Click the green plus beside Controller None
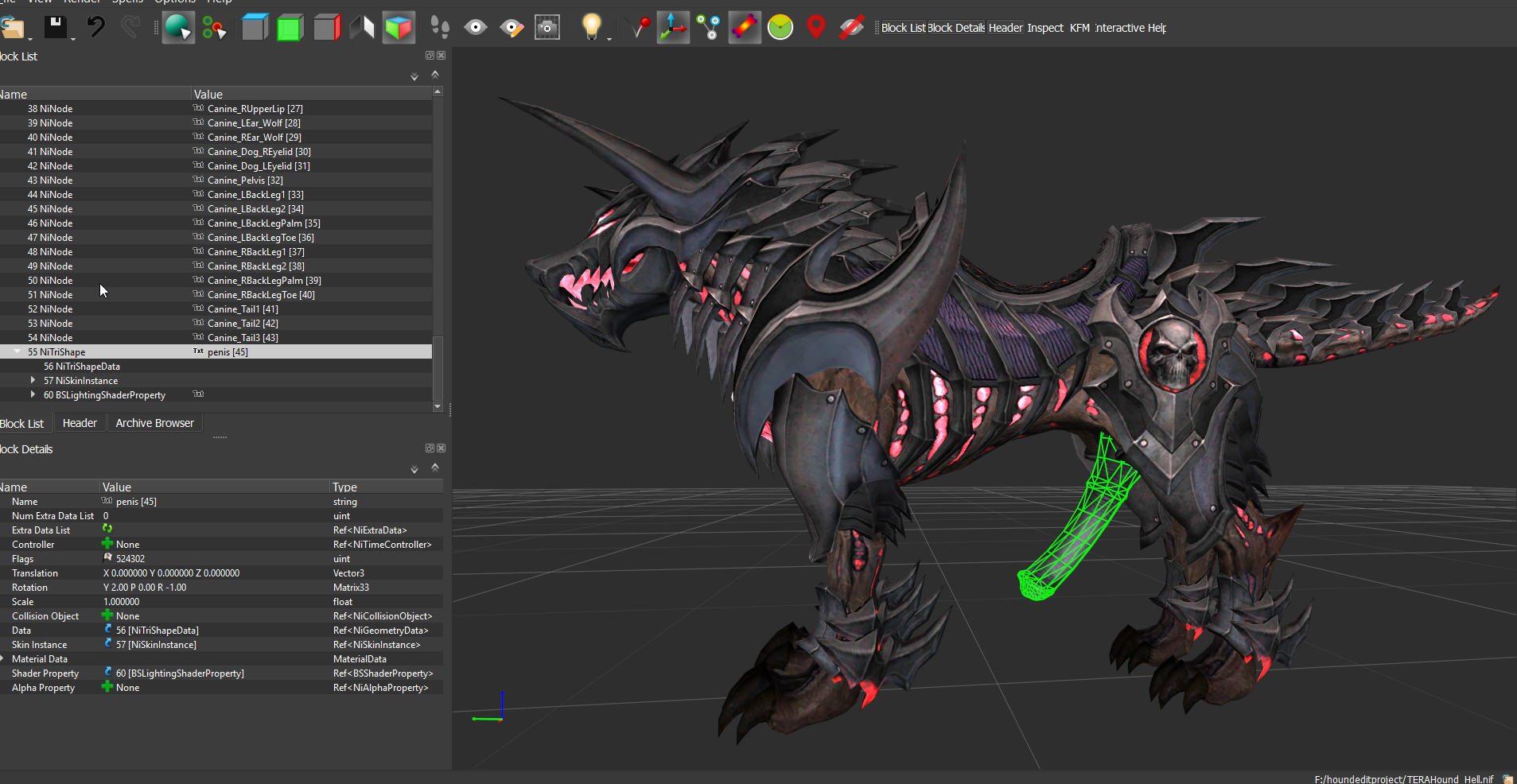1517x784 pixels. pos(107,543)
